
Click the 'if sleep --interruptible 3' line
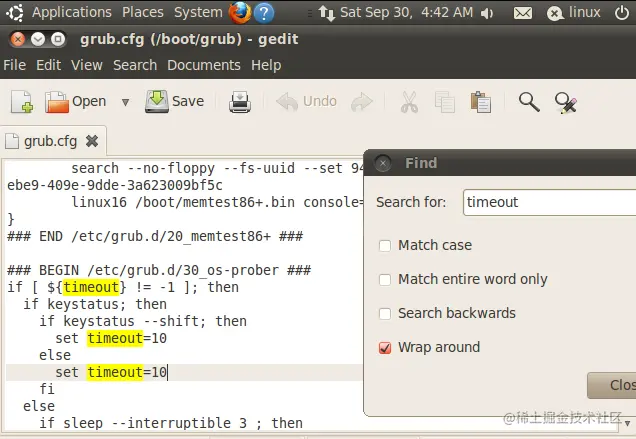pos(171,423)
